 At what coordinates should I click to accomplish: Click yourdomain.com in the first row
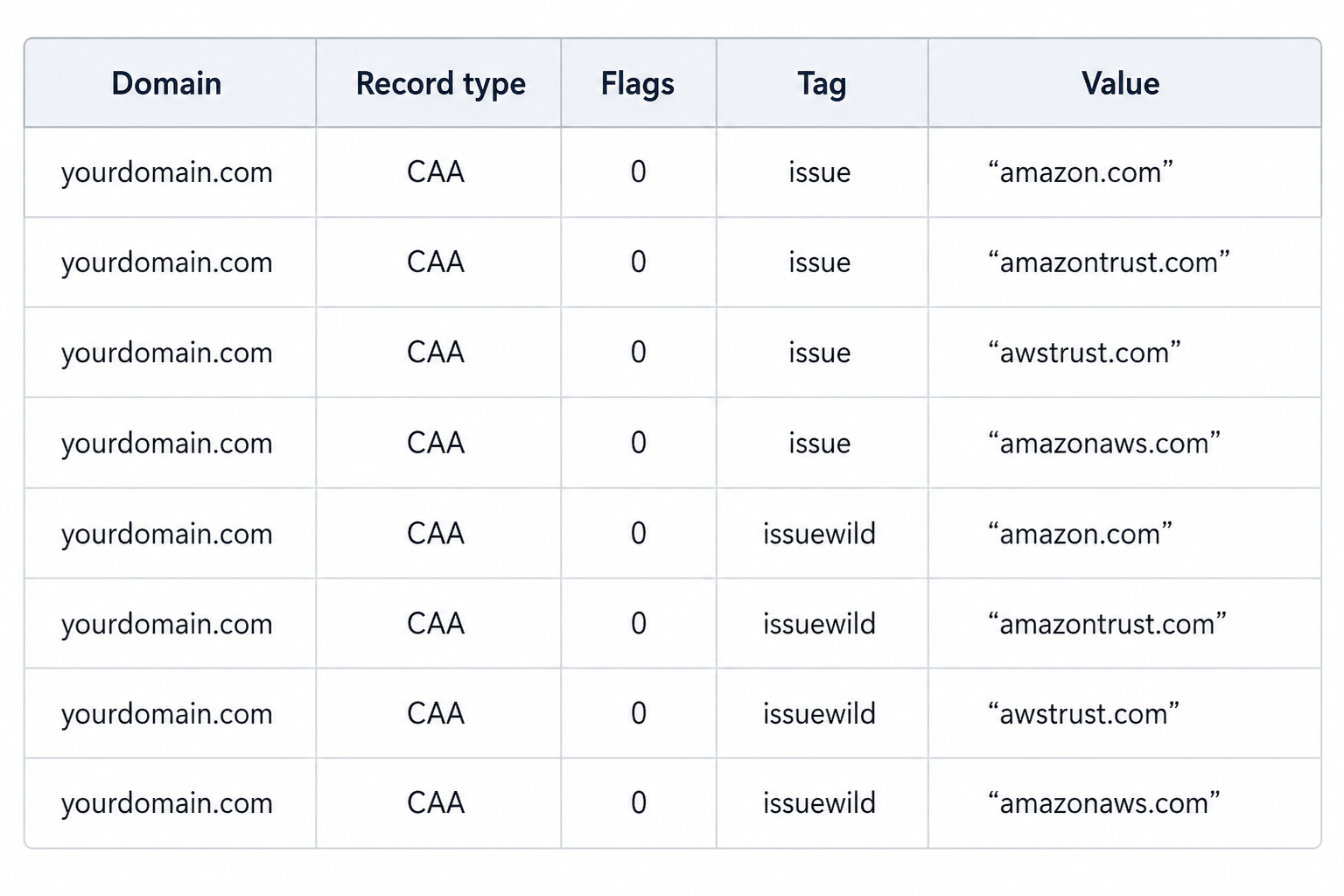point(167,172)
